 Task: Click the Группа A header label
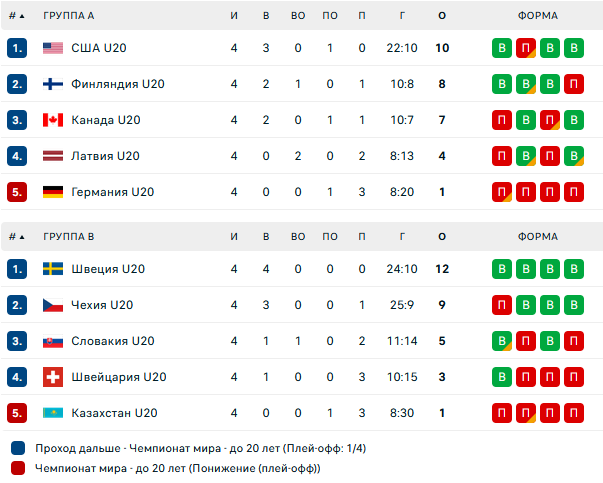[x=69, y=15]
